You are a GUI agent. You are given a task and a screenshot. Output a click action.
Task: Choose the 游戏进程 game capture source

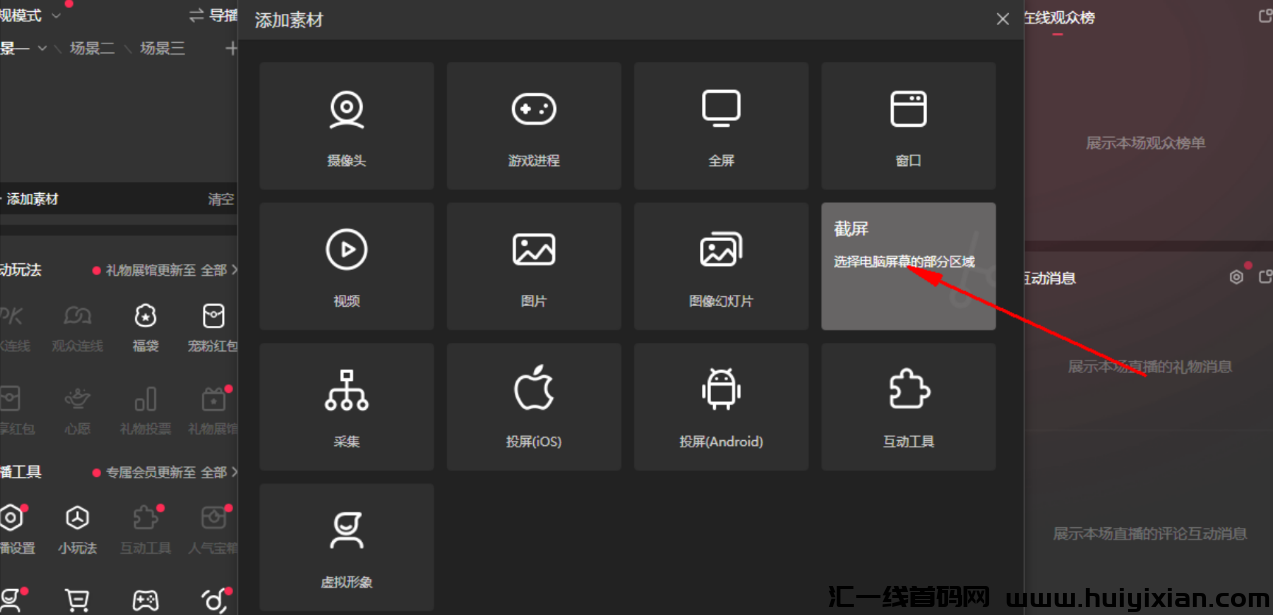click(x=534, y=126)
